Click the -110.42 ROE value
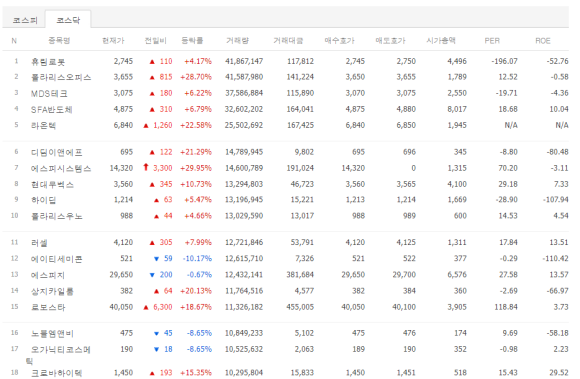The width and height of the screenshot is (580, 379). (556, 258)
